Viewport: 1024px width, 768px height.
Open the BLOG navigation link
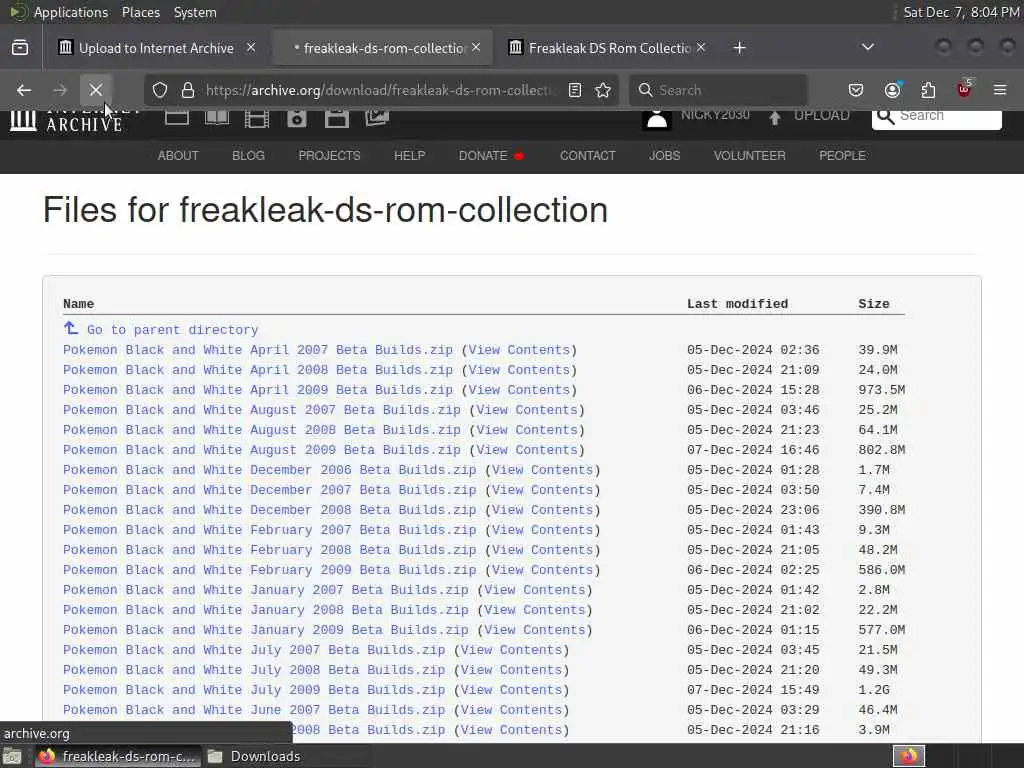pyautogui.click(x=248, y=155)
